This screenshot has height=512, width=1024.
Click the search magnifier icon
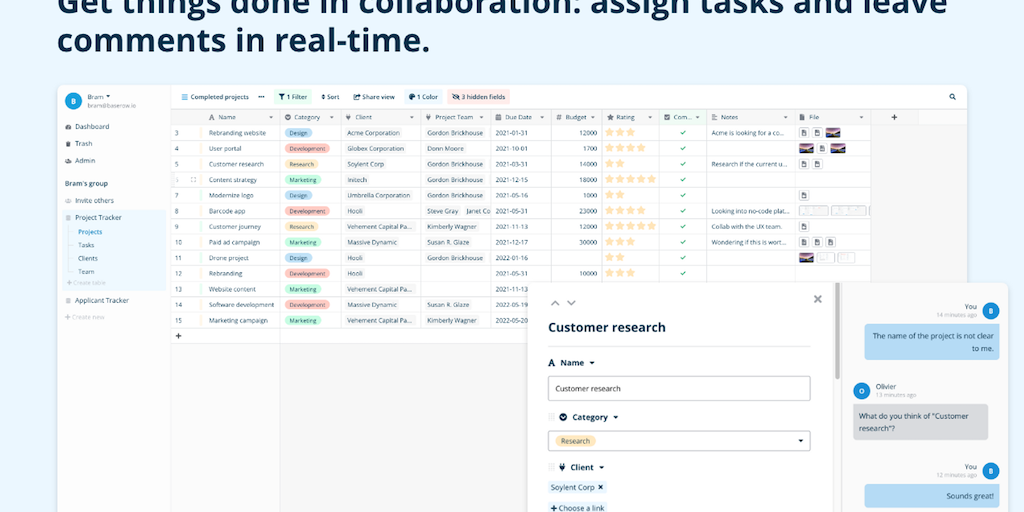click(952, 97)
